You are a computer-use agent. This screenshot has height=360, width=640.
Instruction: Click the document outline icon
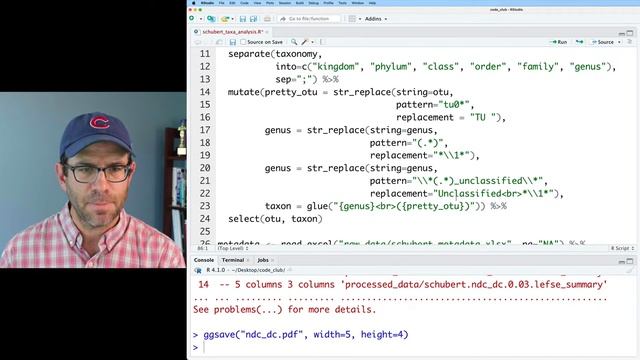click(630, 42)
